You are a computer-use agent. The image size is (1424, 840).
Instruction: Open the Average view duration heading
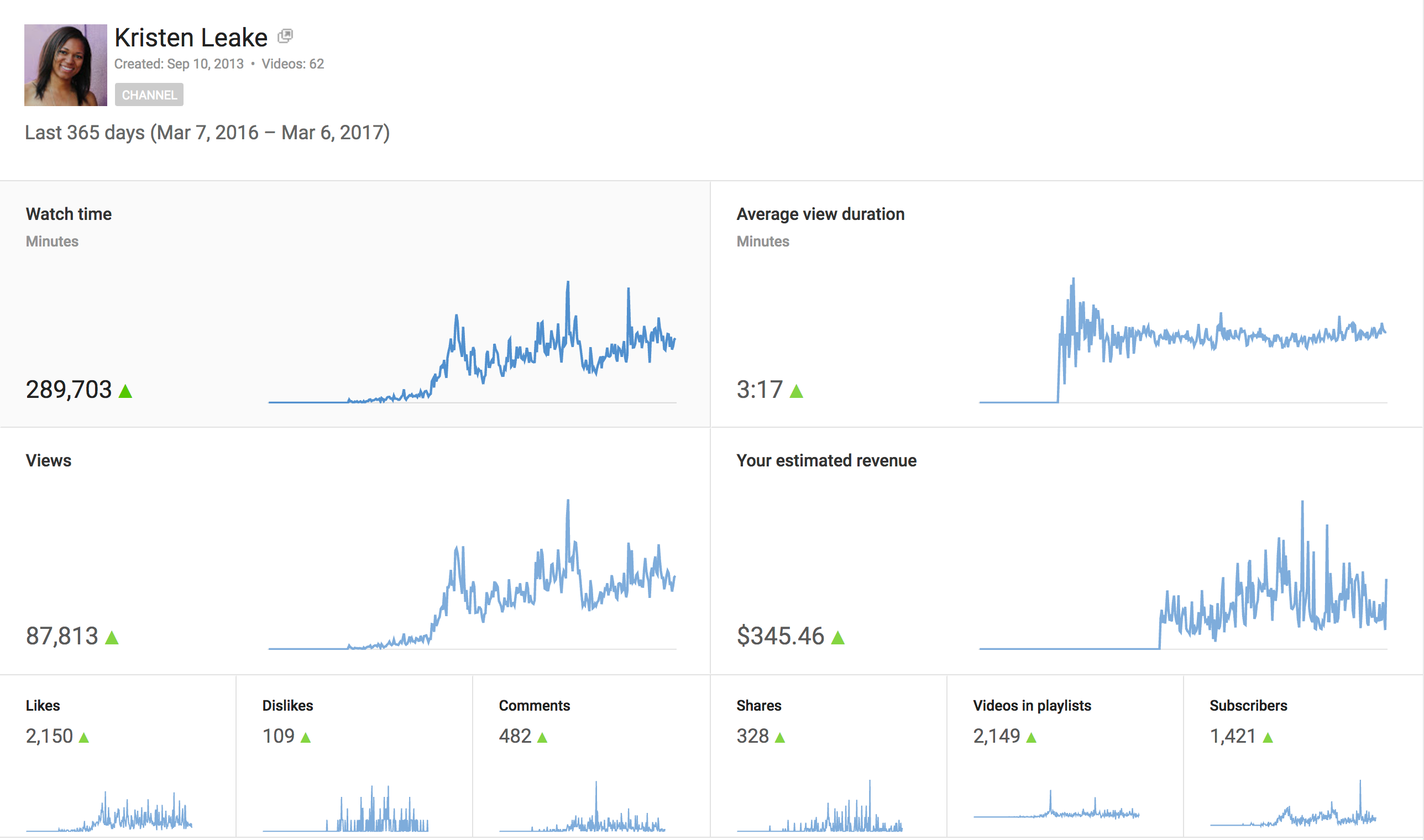(820, 214)
